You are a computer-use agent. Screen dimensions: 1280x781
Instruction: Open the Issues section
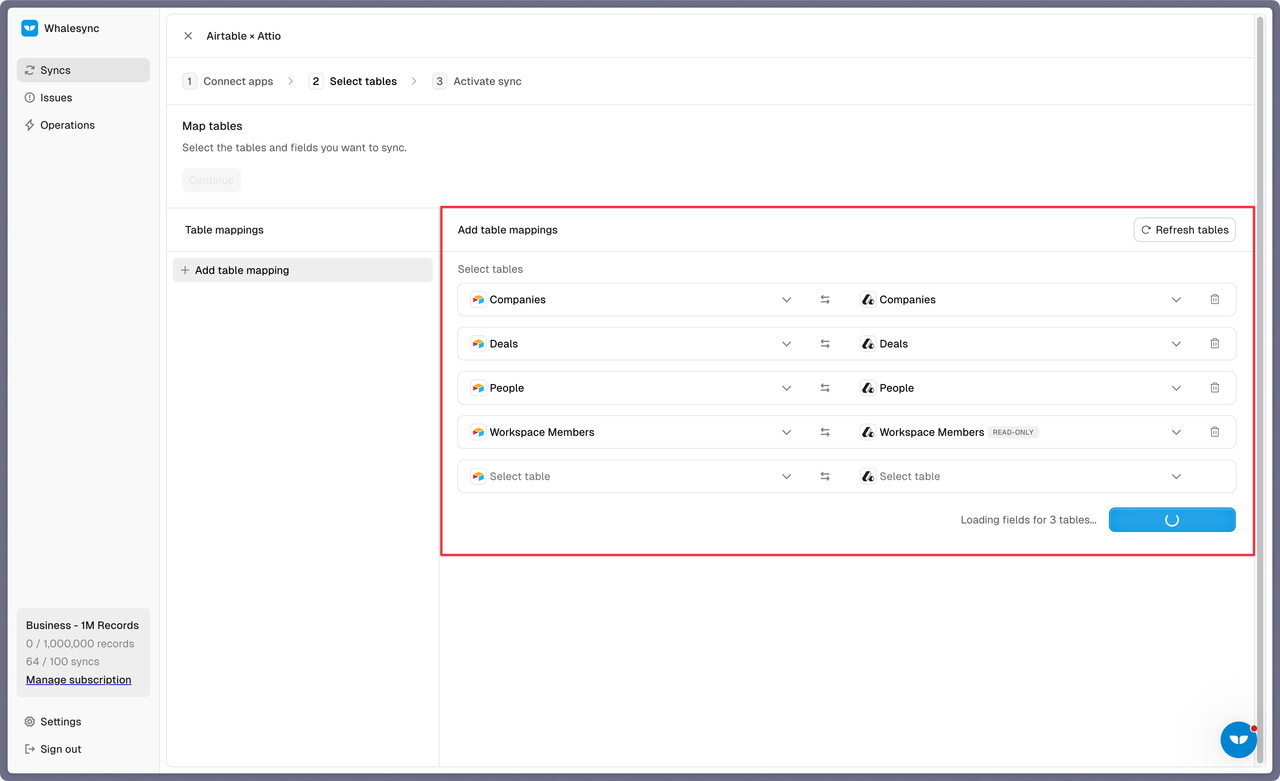(x=83, y=98)
